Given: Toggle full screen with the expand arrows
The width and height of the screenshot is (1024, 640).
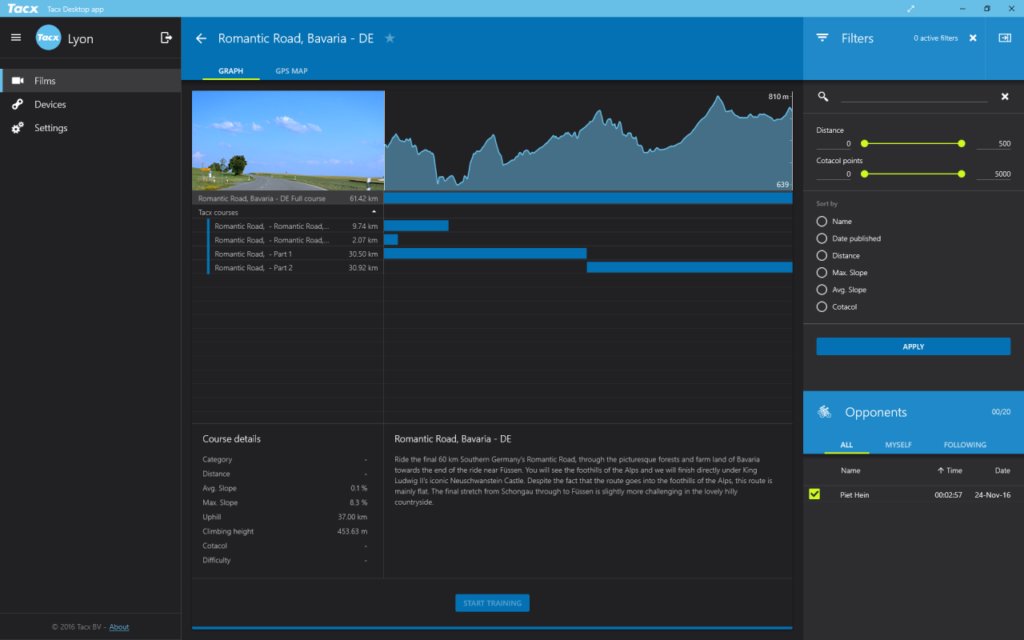Looking at the screenshot, I should click(910, 8).
